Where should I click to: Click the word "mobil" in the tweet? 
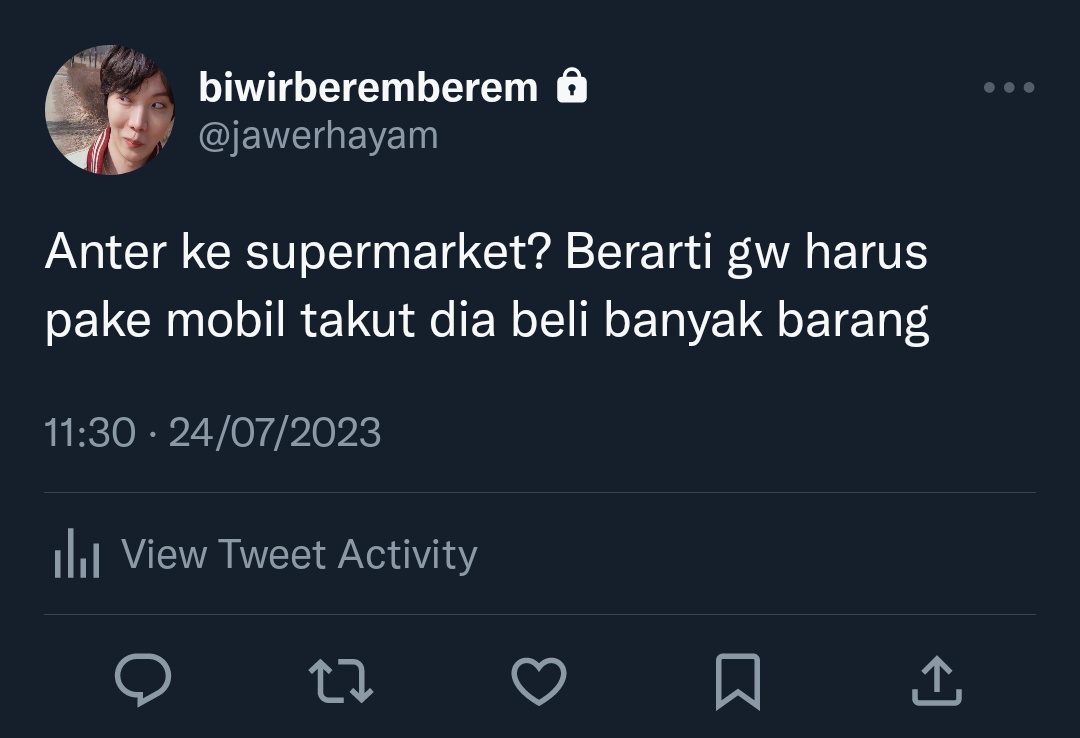pyautogui.click(x=226, y=320)
